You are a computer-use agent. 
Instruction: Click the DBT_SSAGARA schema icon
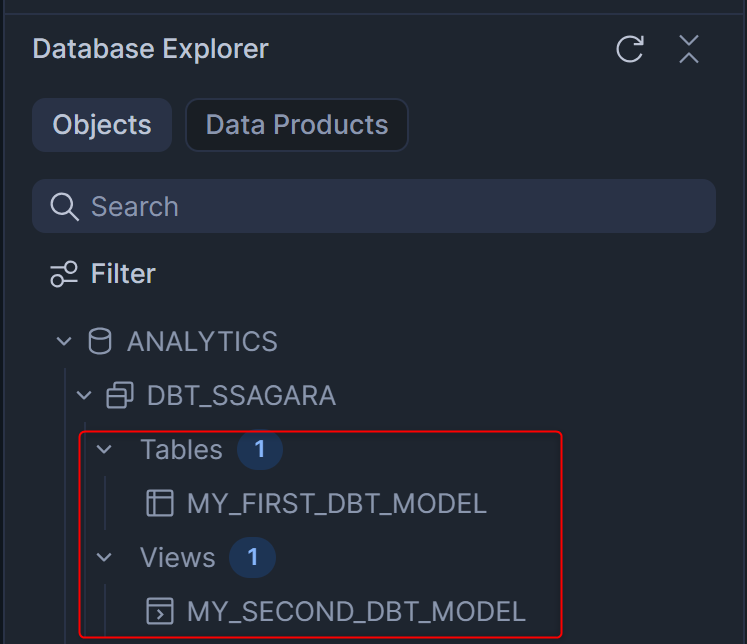point(120,396)
